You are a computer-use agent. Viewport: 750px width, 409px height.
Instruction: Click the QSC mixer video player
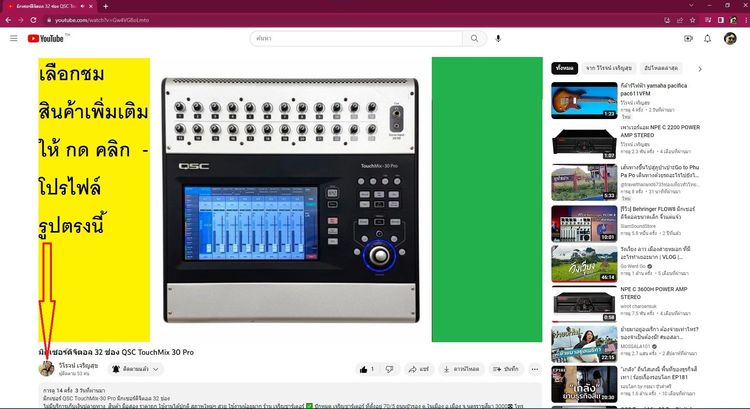pos(290,199)
